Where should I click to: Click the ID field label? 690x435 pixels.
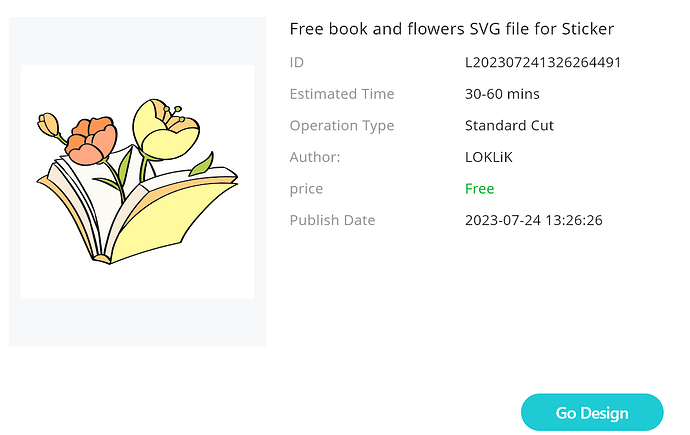[x=297, y=62]
